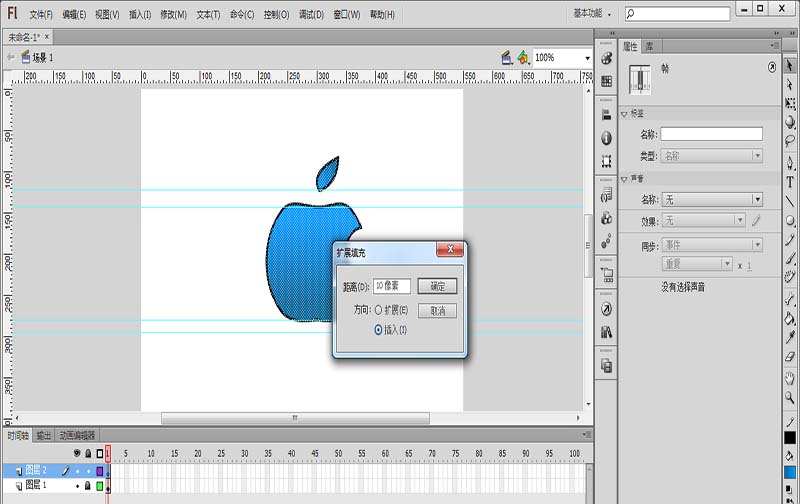800x504 pixels.
Task: Collapse the 声音 section triangle
Action: click(624, 179)
